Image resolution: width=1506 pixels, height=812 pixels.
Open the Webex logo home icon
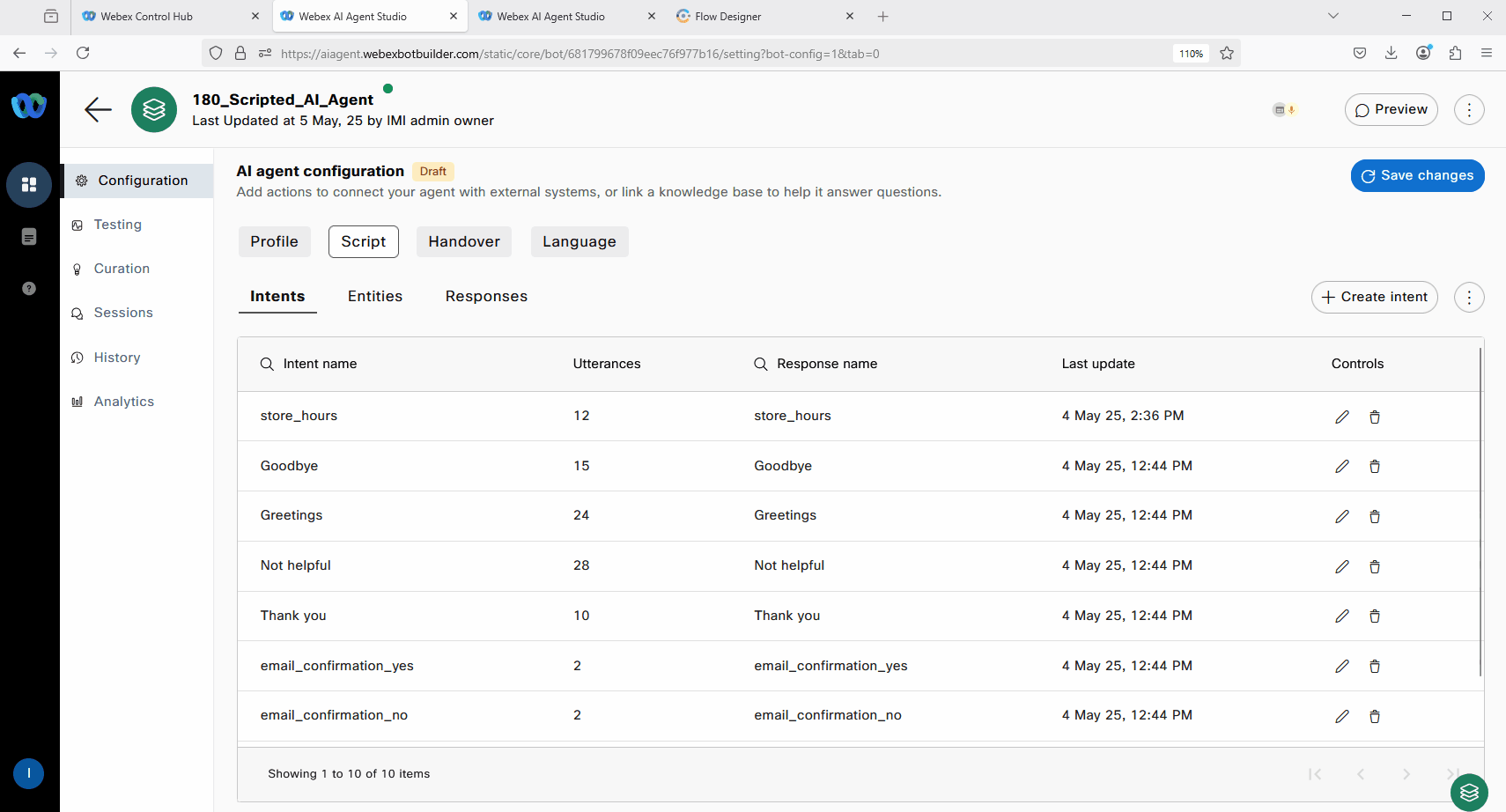[29, 107]
